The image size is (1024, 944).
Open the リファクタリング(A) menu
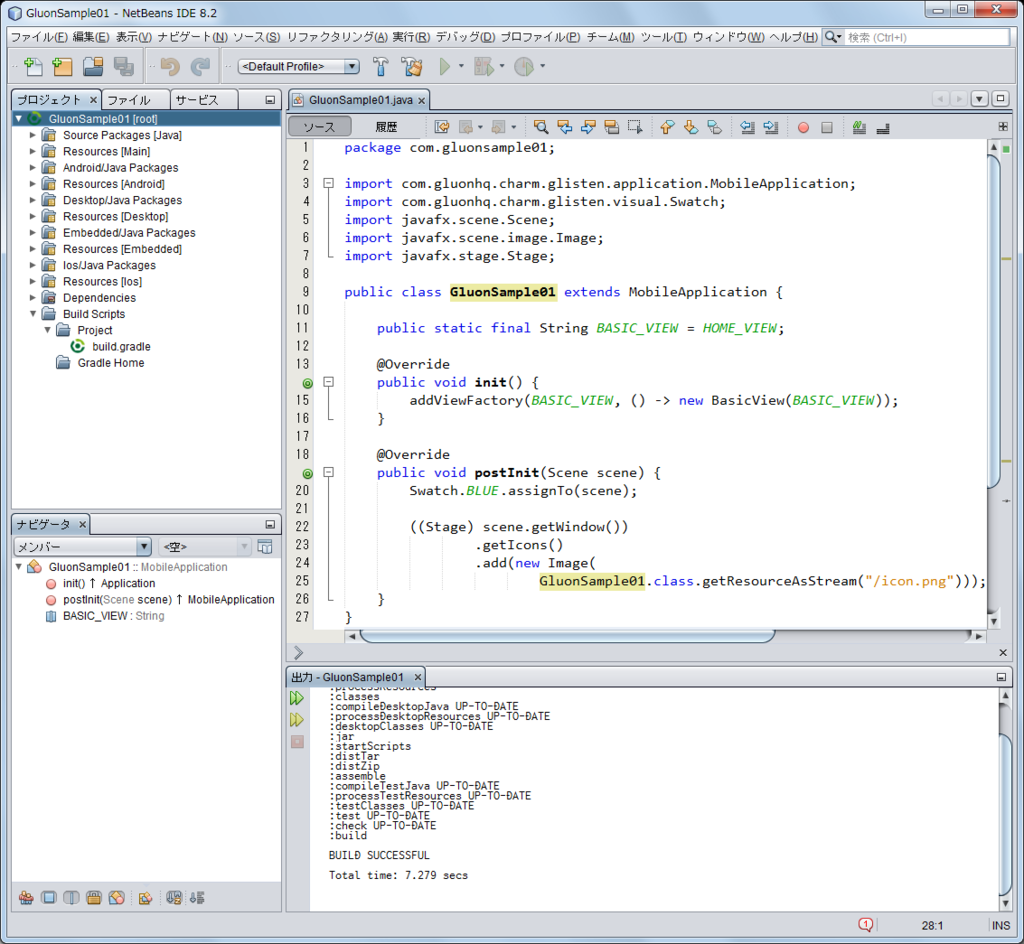click(x=337, y=37)
